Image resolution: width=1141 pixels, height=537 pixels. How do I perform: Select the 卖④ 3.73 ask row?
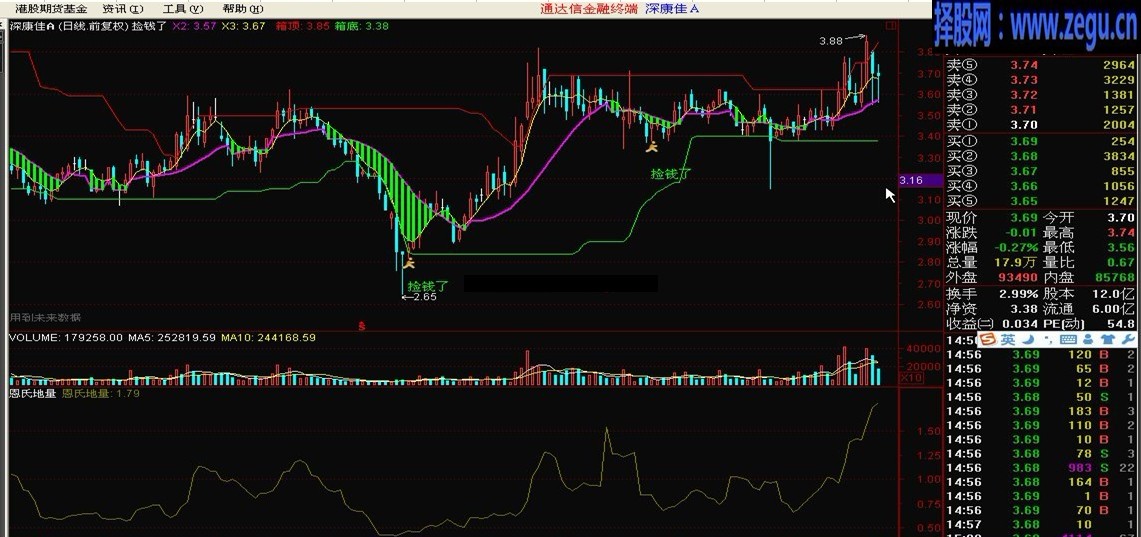coord(1041,80)
